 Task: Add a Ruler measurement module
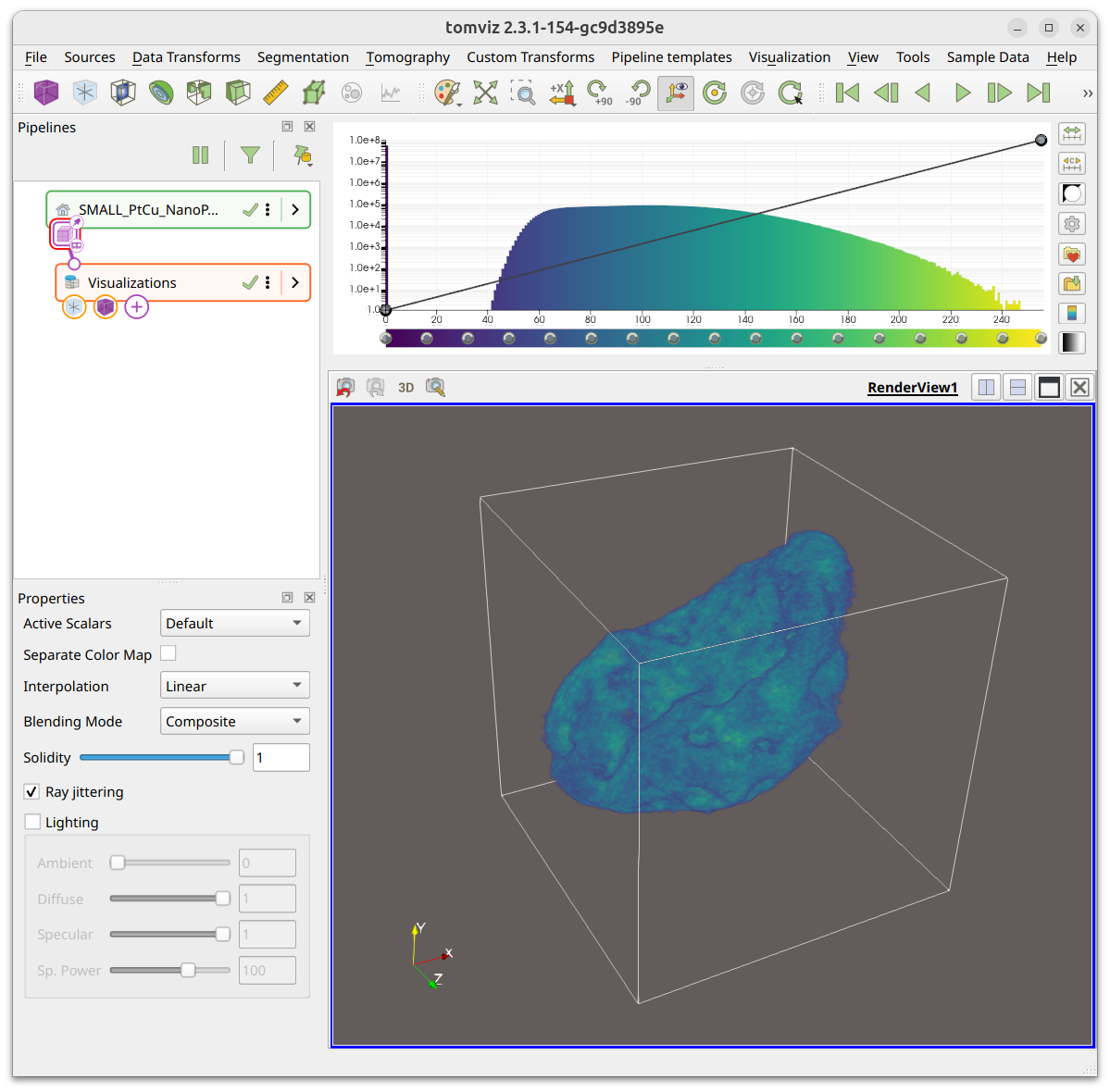click(x=275, y=93)
